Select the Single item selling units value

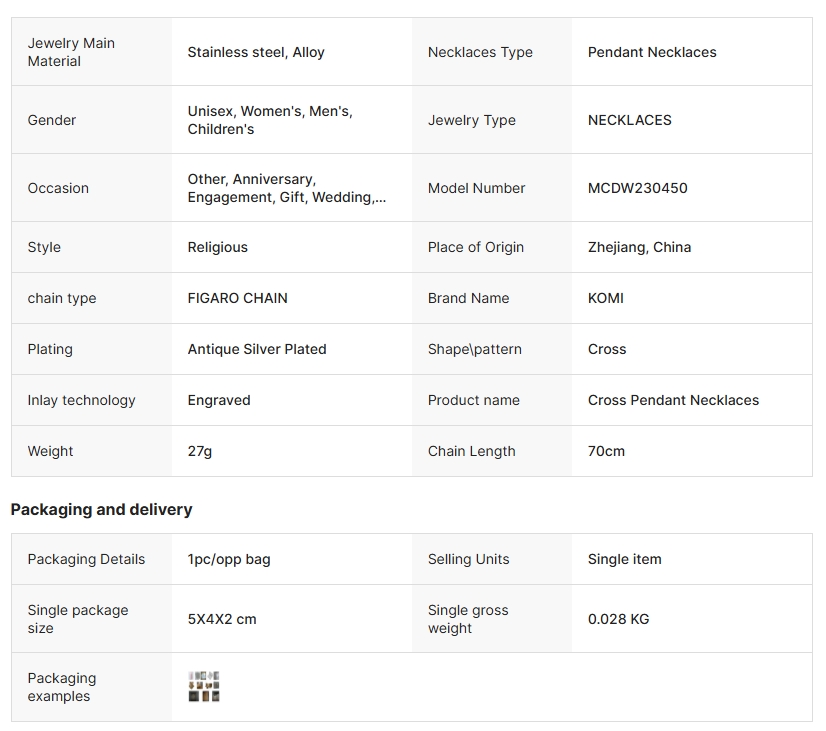624,559
